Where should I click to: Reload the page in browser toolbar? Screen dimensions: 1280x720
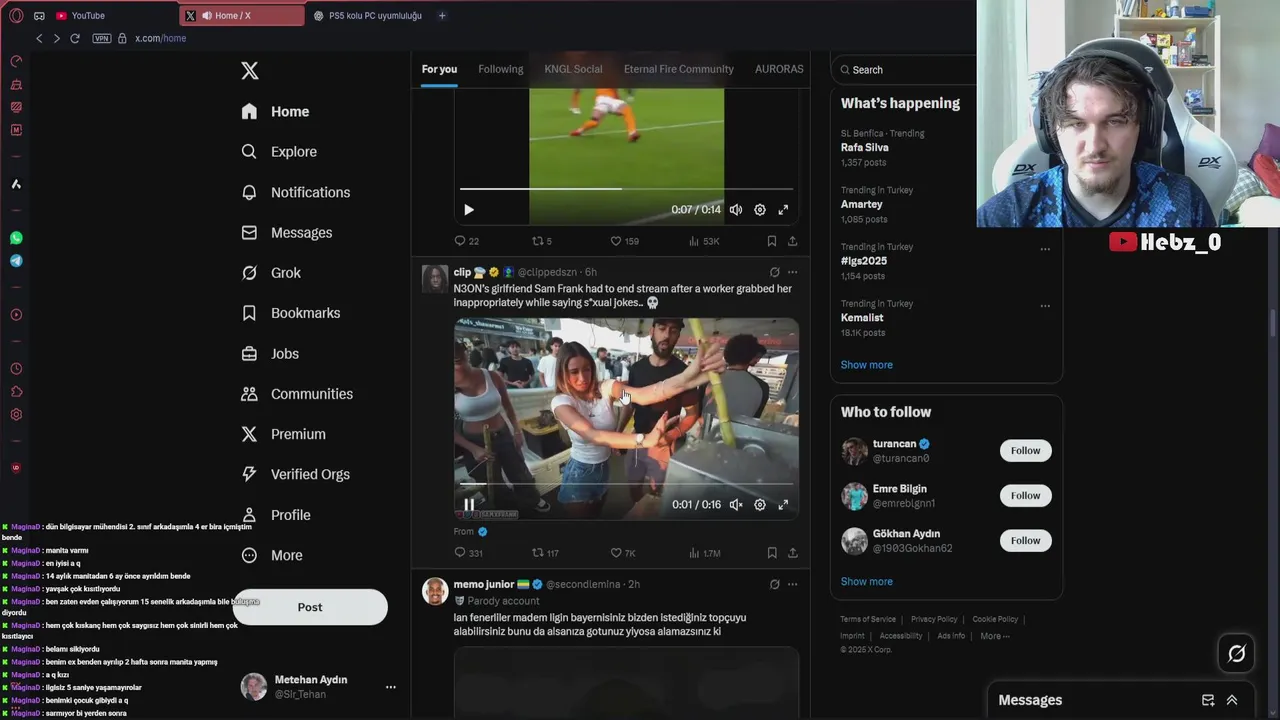click(x=74, y=38)
